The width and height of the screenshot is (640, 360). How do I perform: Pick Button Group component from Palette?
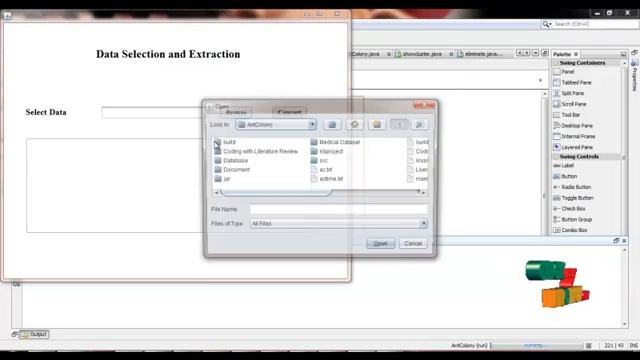[x=572, y=220]
